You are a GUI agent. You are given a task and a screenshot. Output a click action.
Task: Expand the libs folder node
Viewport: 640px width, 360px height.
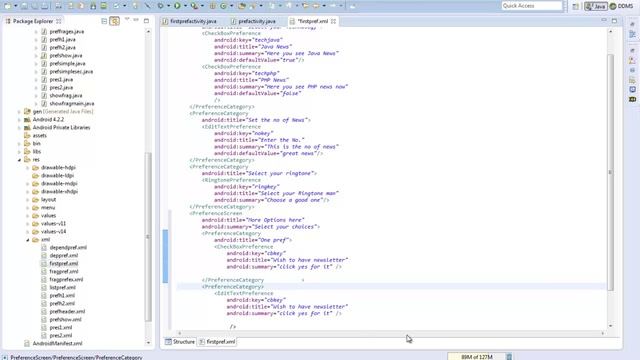pos(19,152)
